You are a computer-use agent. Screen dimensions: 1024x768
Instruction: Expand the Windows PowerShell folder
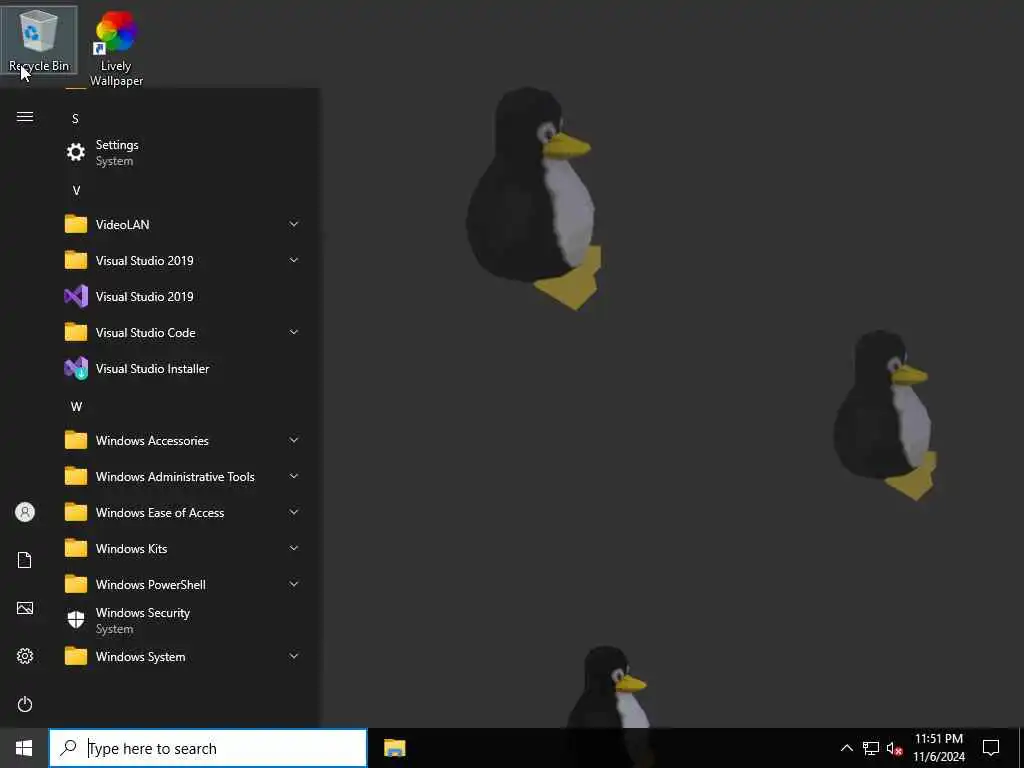pyautogui.click(x=182, y=584)
